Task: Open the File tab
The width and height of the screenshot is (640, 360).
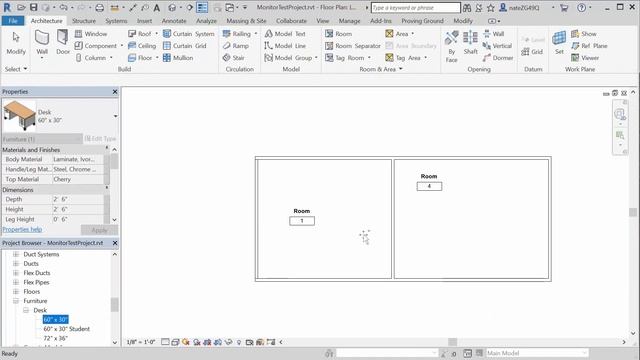Action: click(x=13, y=20)
